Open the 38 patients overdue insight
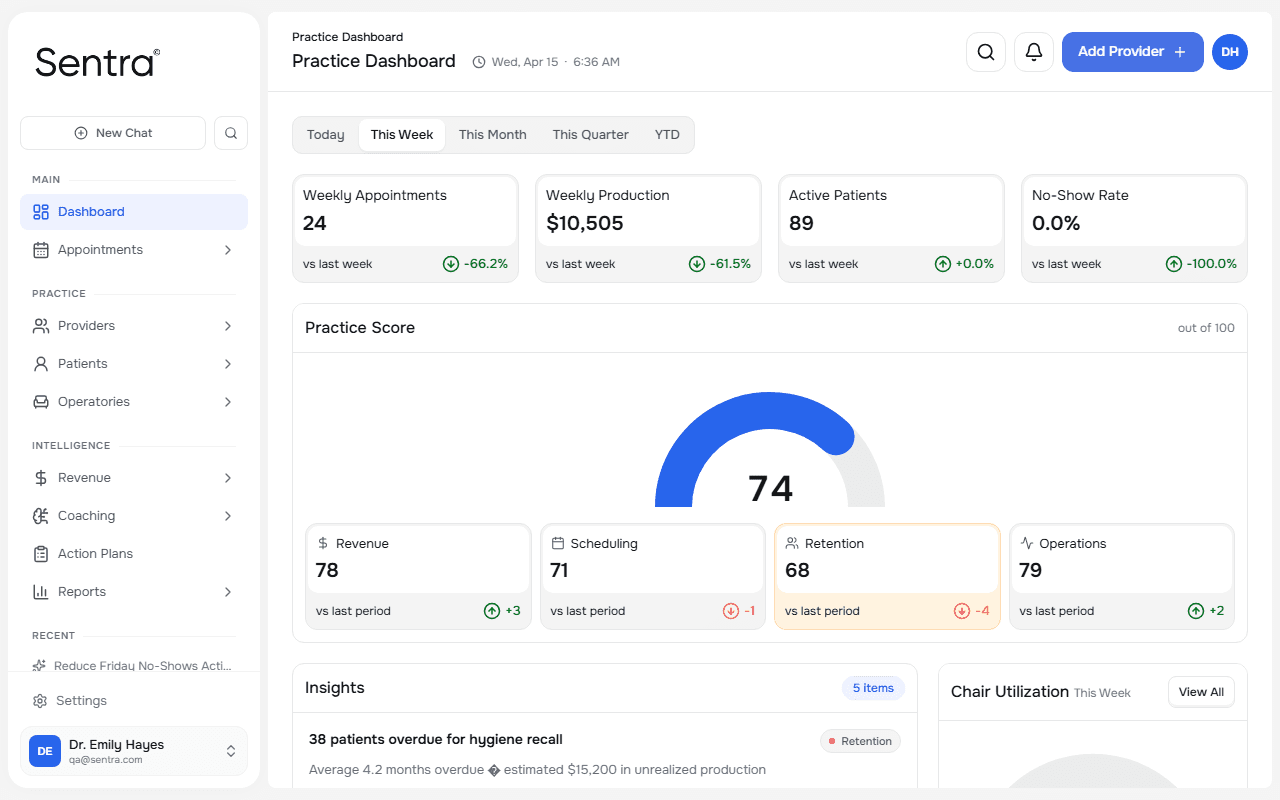Image resolution: width=1280 pixels, height=800 pixels. [x=605, y=754]
